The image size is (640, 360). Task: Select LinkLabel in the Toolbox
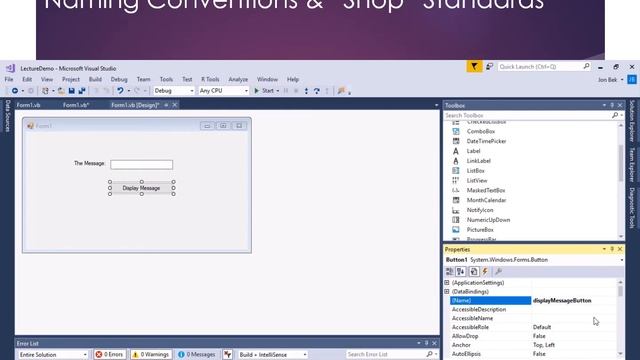click(x=478, y=161)
